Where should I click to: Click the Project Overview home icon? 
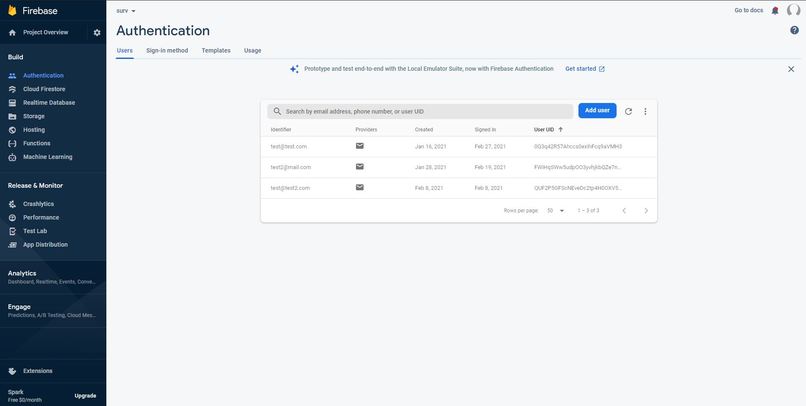12,32
